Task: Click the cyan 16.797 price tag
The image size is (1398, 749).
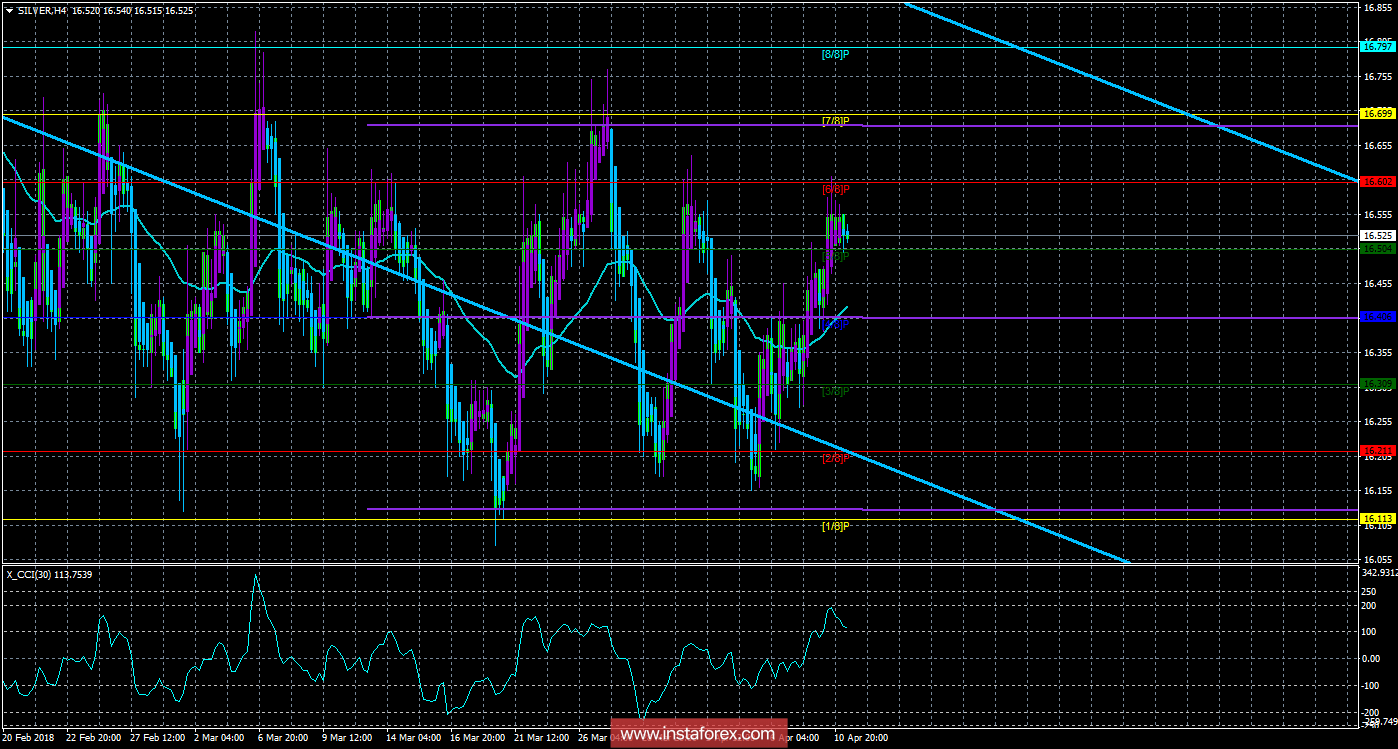Action: [1377, 46]
